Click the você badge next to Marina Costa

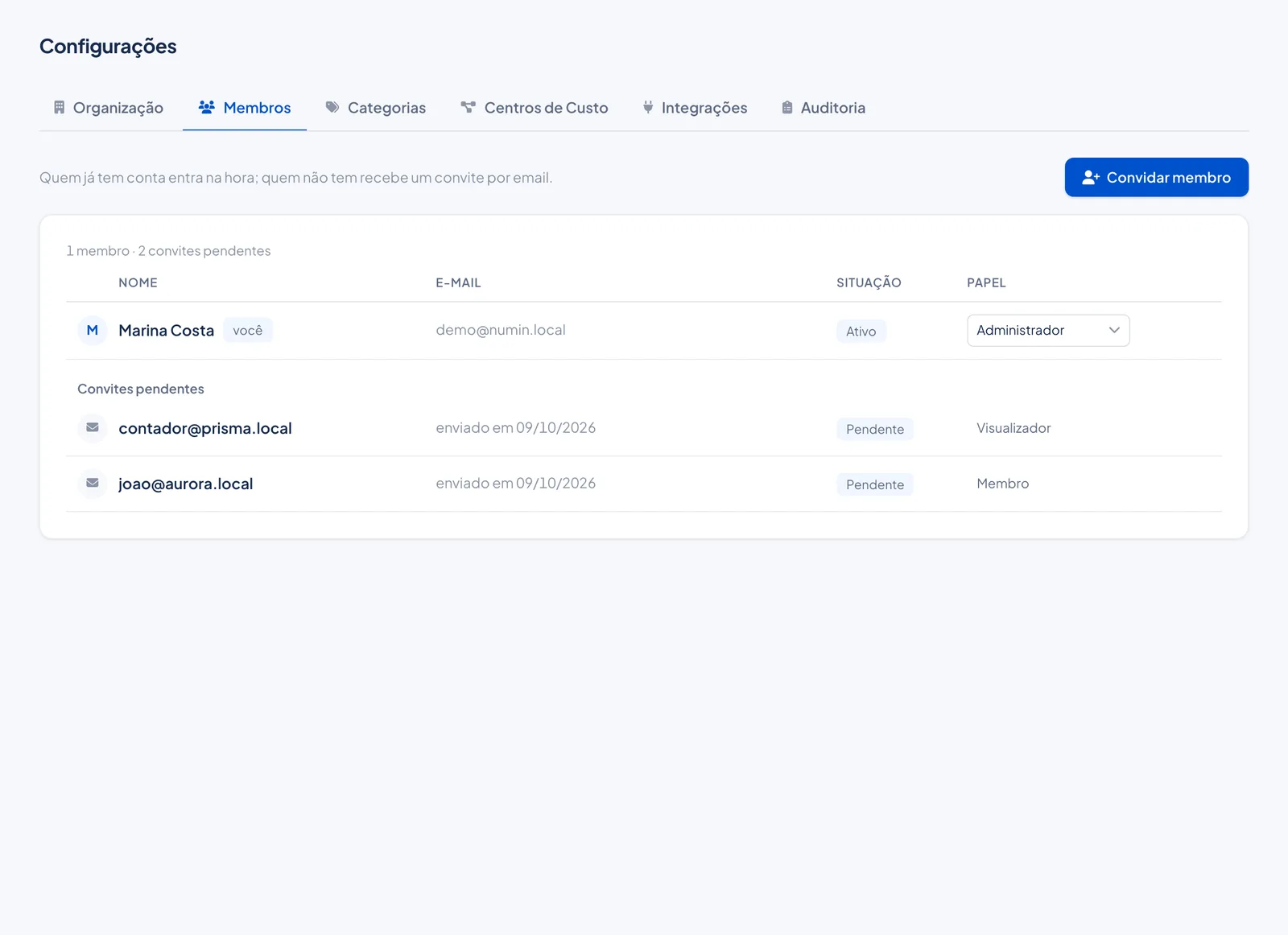coord(248,330)
